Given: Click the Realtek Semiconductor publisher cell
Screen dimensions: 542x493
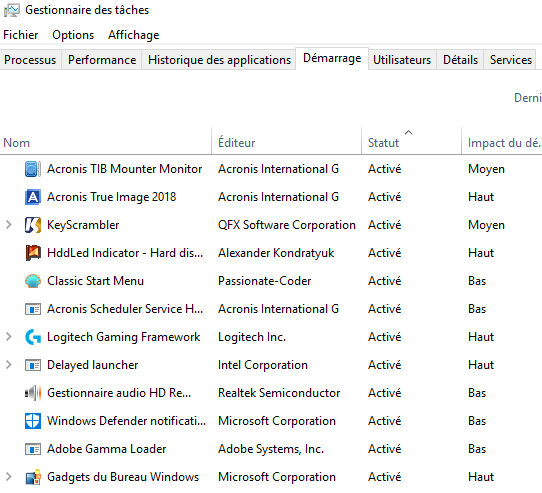Looking at the screenshot, I should click(x=279, y=393).
